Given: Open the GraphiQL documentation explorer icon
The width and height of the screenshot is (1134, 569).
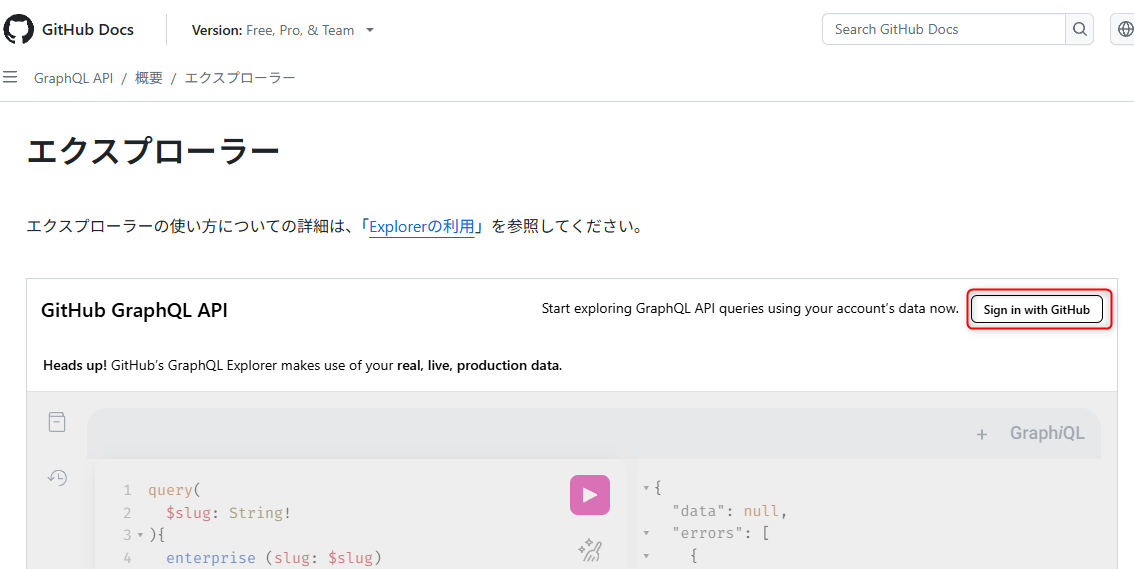Looking at the screenshot, I should point(57,422).
